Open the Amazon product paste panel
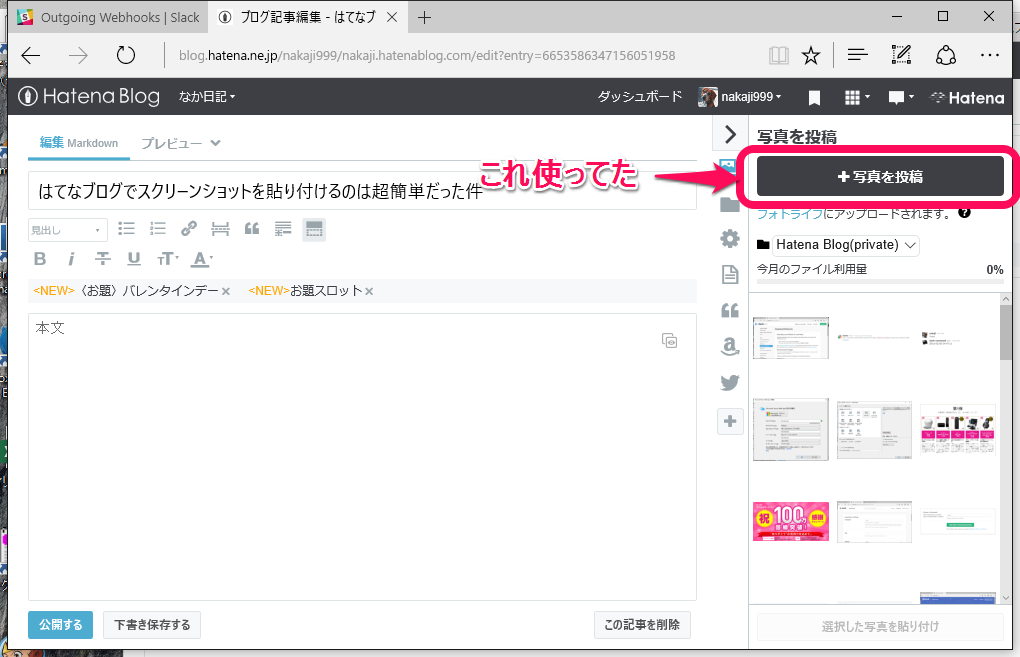The height and width of the screenshot is (657, 1020). [x=729, y=346]
